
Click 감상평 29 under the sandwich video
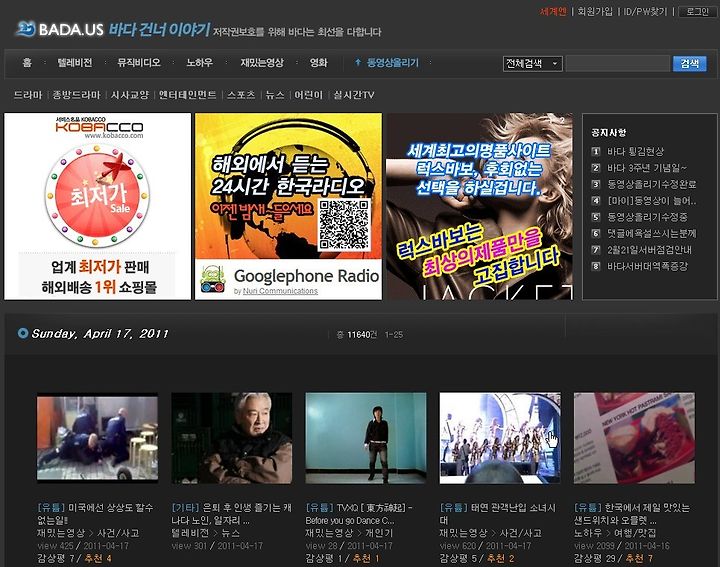pyautogui.click(x=595, y=558)
